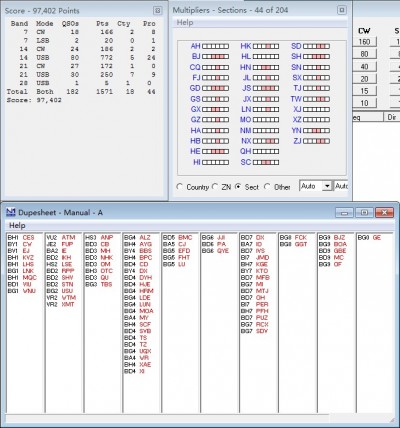The width and height of the screenshot is (400, 428).
Task: Click the N1MM icon in Dupesheet title bar
Action: pos(11,212)
